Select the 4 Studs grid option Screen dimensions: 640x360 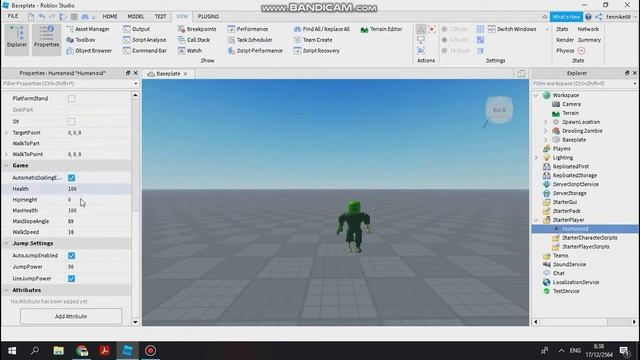click(x=454, y=40)
